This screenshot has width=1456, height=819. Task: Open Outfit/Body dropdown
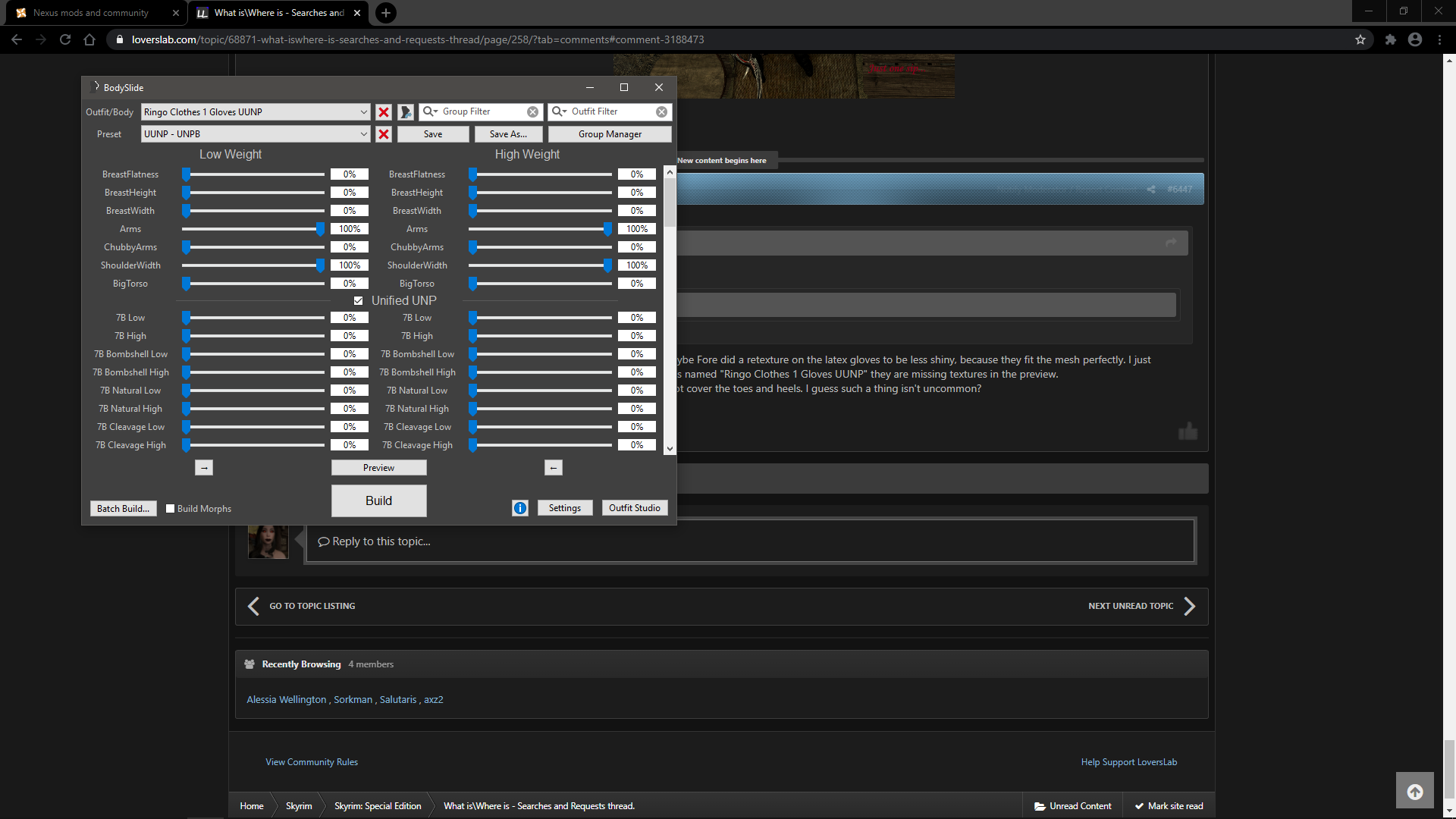(x=256, y=112)
